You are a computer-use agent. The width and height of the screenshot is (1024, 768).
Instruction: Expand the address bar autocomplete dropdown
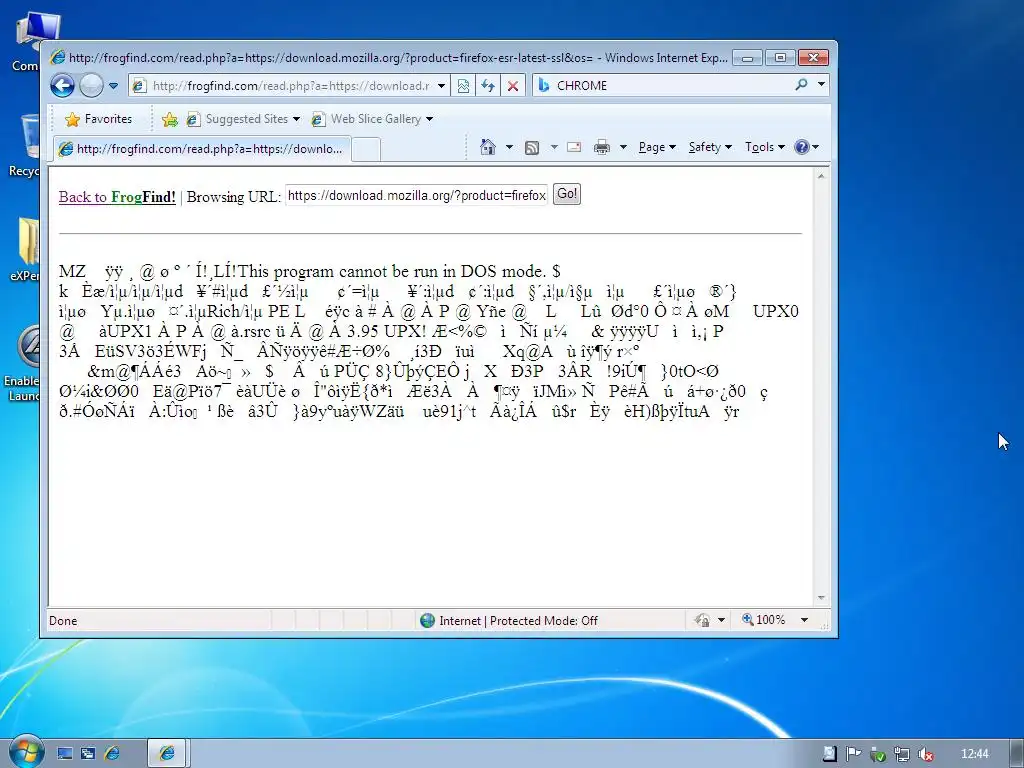click(x=442, y=86)
